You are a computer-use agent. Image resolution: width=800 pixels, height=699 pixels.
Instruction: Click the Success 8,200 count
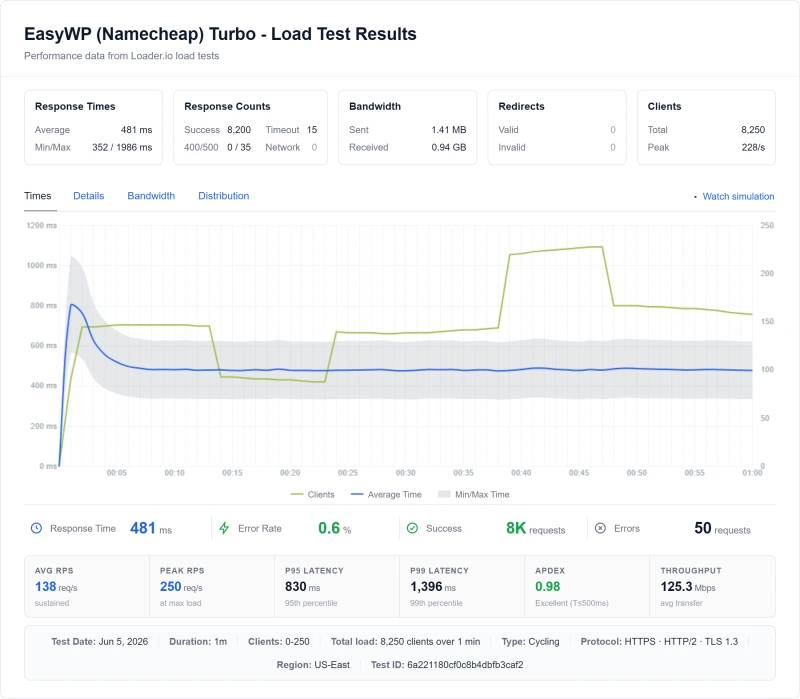point(239,130)
